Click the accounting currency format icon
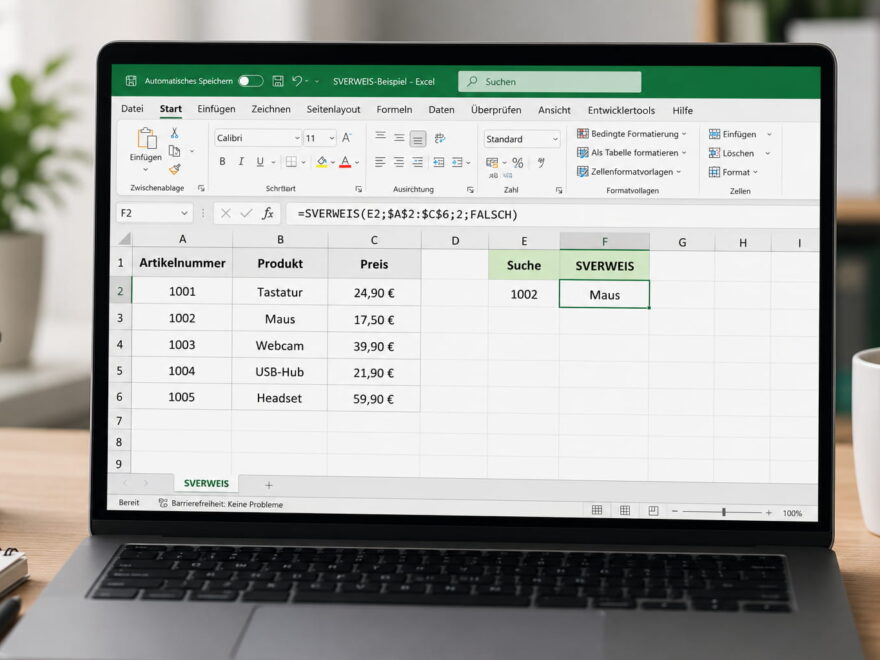The image size is (880, 660). point(492,163)
